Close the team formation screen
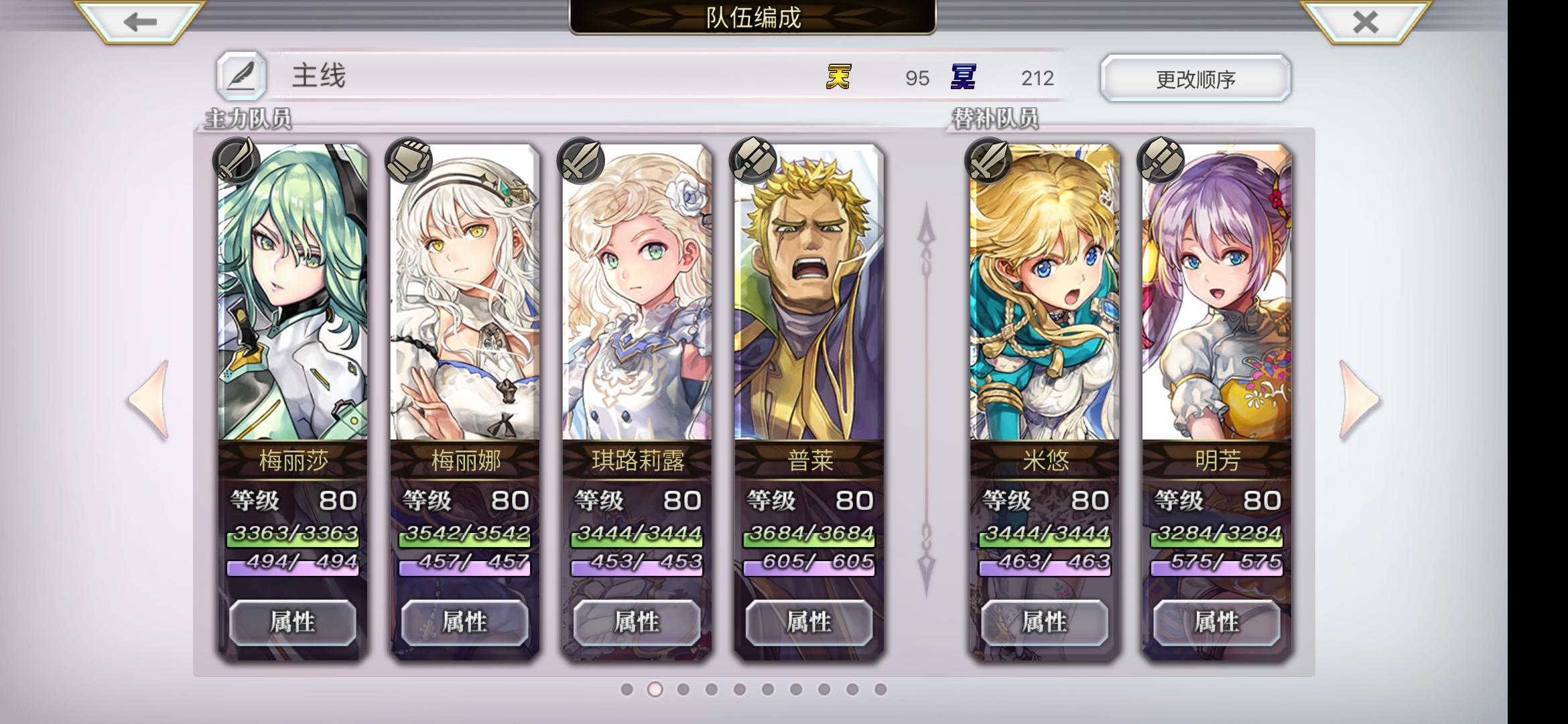Viewport: 1568px width, 724px height. click(x=1366, y=21)
